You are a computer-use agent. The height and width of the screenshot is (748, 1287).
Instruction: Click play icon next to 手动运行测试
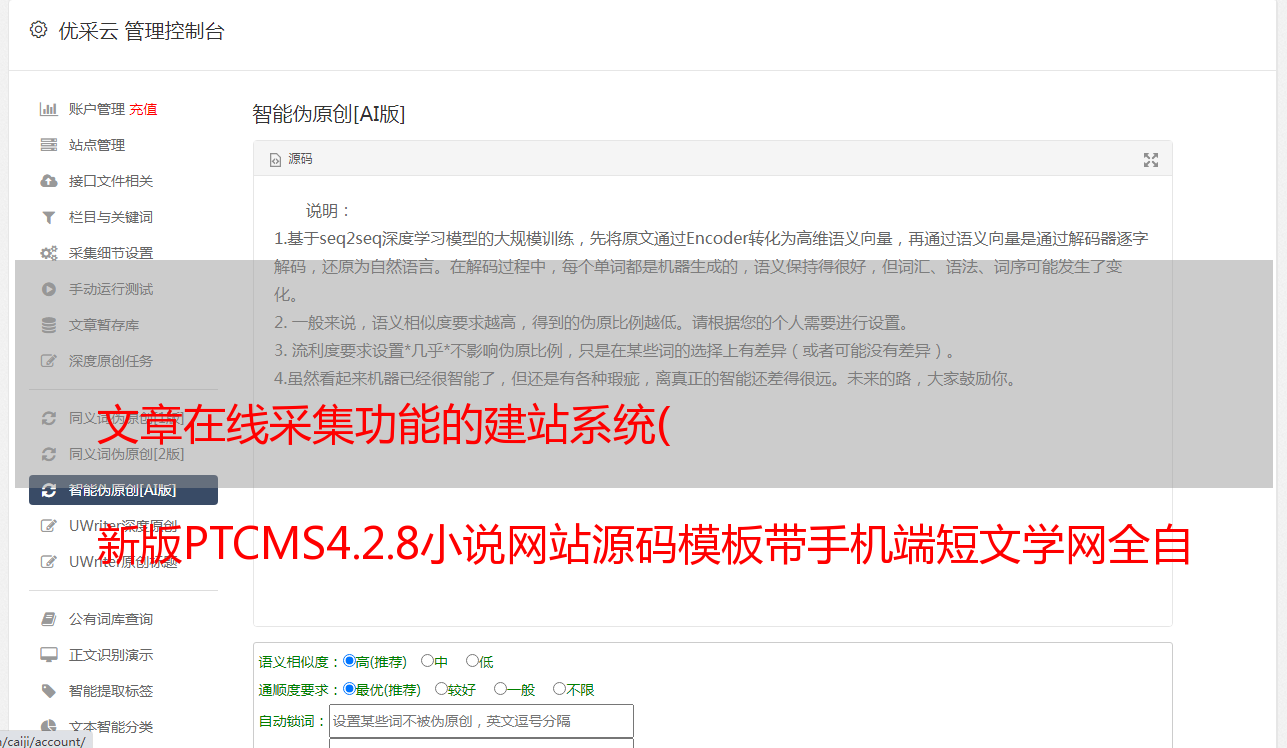coord(48,289)
